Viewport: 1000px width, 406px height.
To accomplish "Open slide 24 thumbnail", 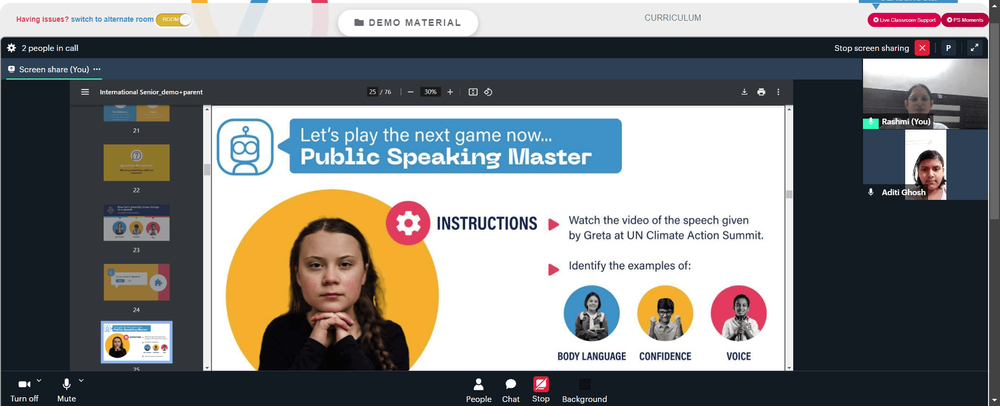I will [136, 282].
